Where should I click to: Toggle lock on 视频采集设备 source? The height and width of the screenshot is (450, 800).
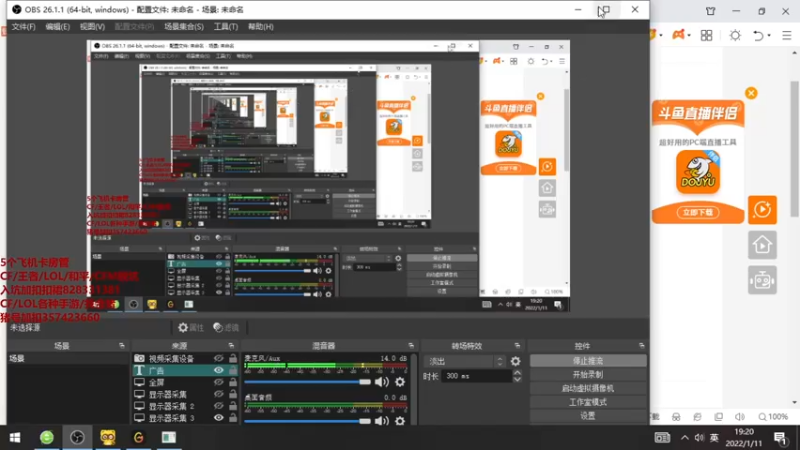tap(233, 358)
